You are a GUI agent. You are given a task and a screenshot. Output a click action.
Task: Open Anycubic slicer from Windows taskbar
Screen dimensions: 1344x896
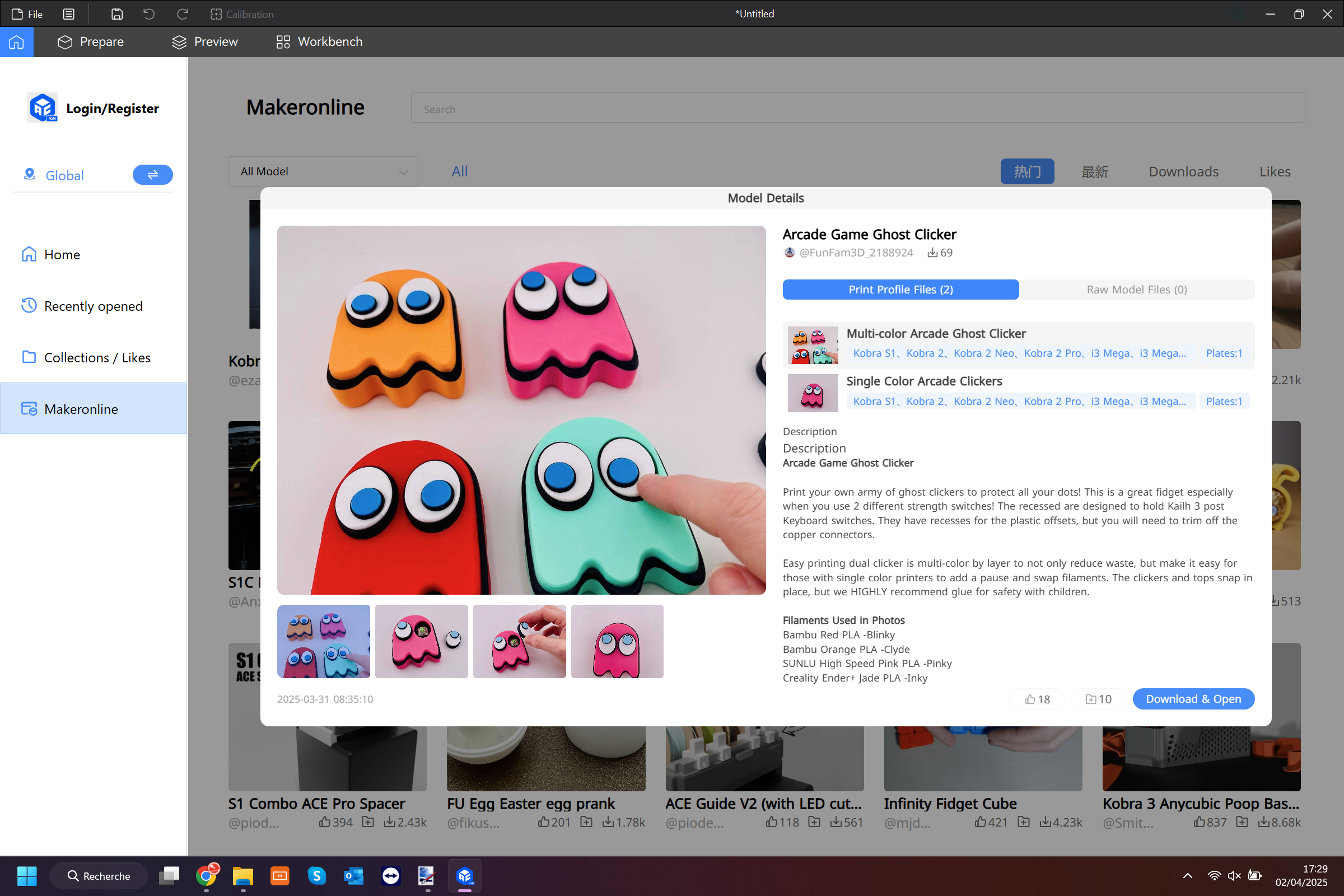(x=465, y=875)
